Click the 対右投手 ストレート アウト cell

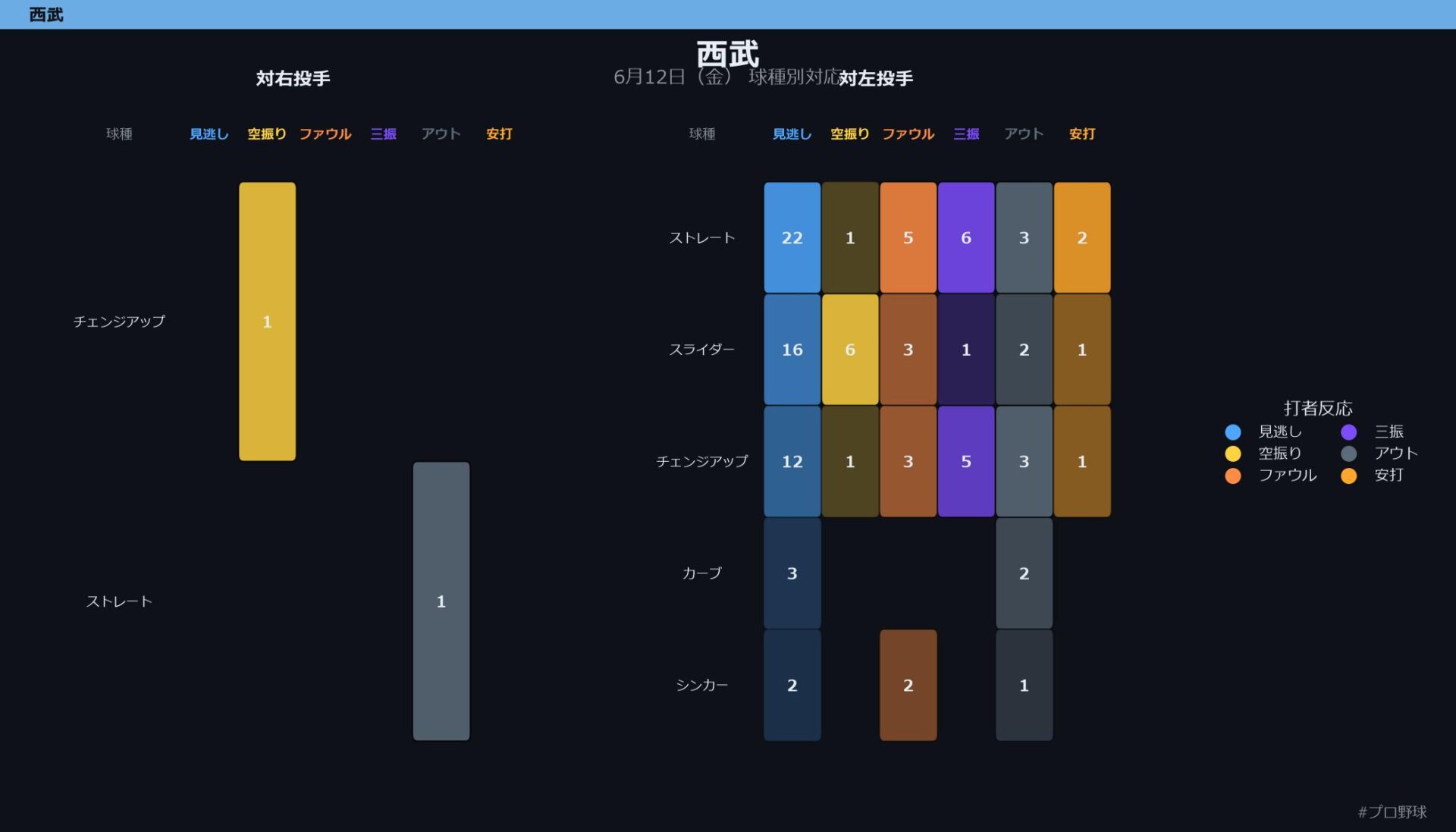[x=441, y=601]
